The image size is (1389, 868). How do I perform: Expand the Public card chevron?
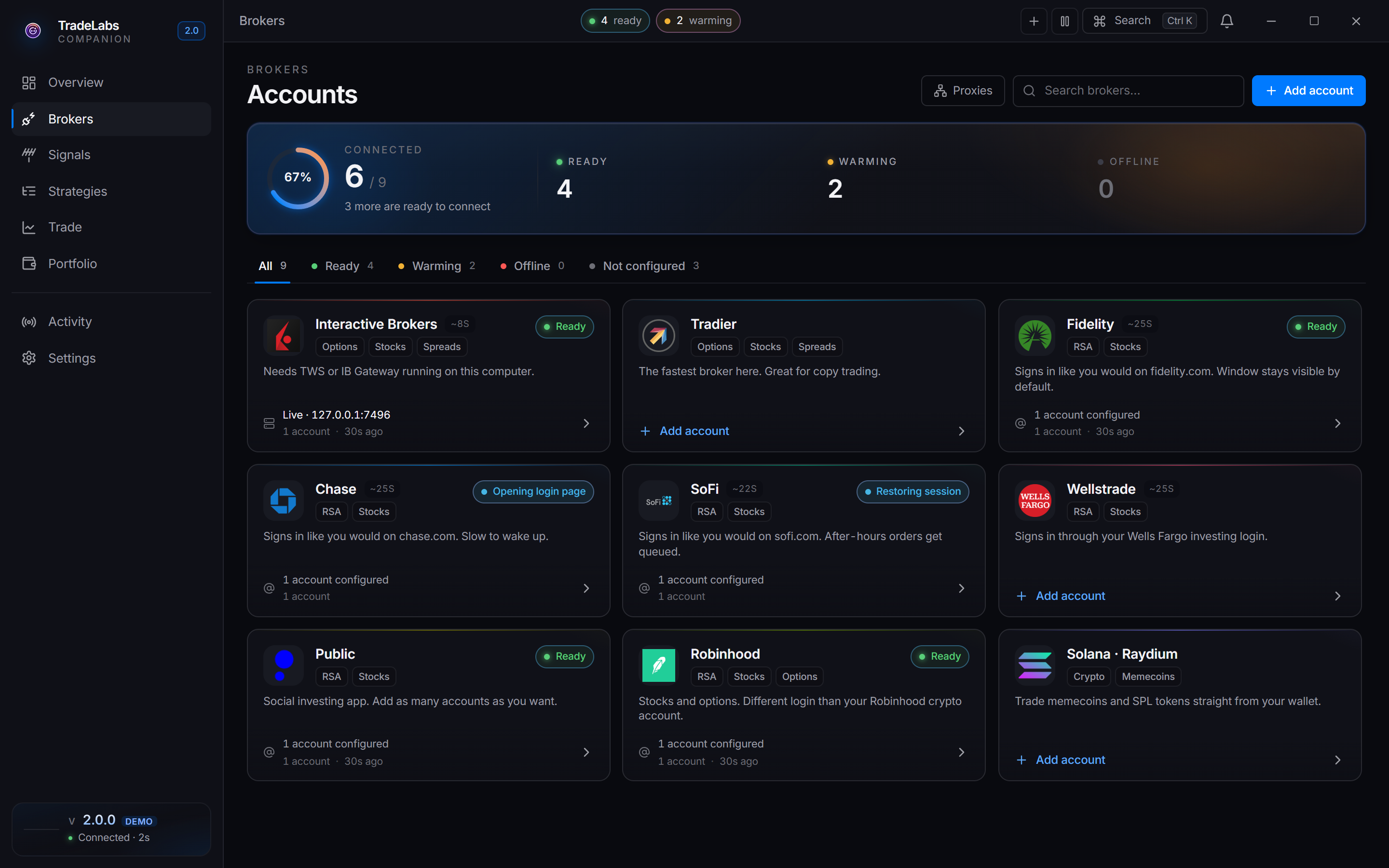coord(586,753)
